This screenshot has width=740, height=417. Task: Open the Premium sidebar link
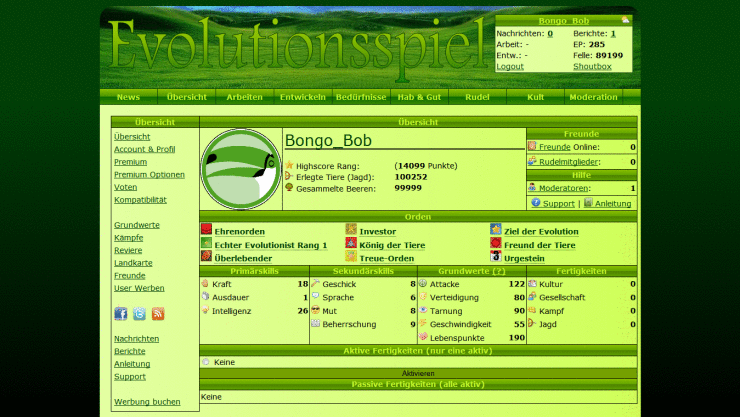pyautogui.click(x=130, y=162)
